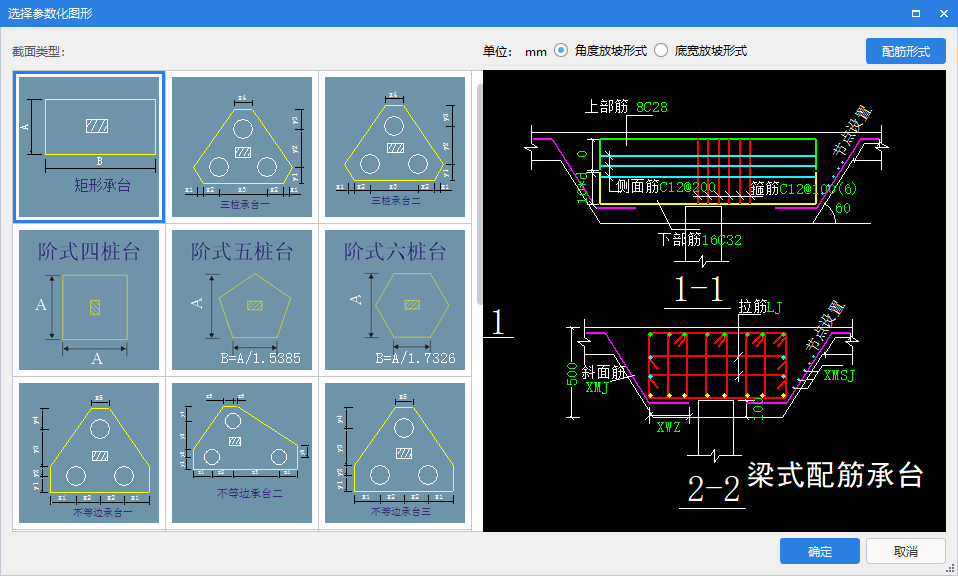
Task: Click the section list scrollbar
Action: click(480, 195)
